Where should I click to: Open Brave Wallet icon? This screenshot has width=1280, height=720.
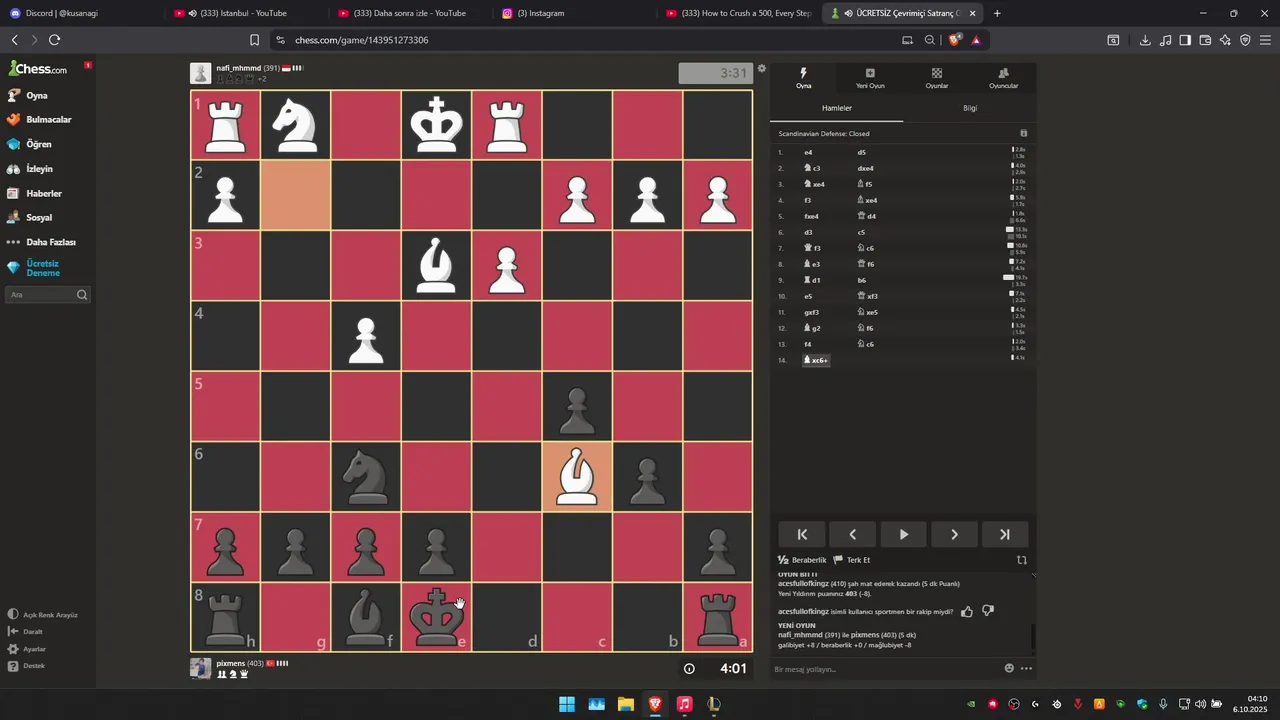coord(1205,40)
